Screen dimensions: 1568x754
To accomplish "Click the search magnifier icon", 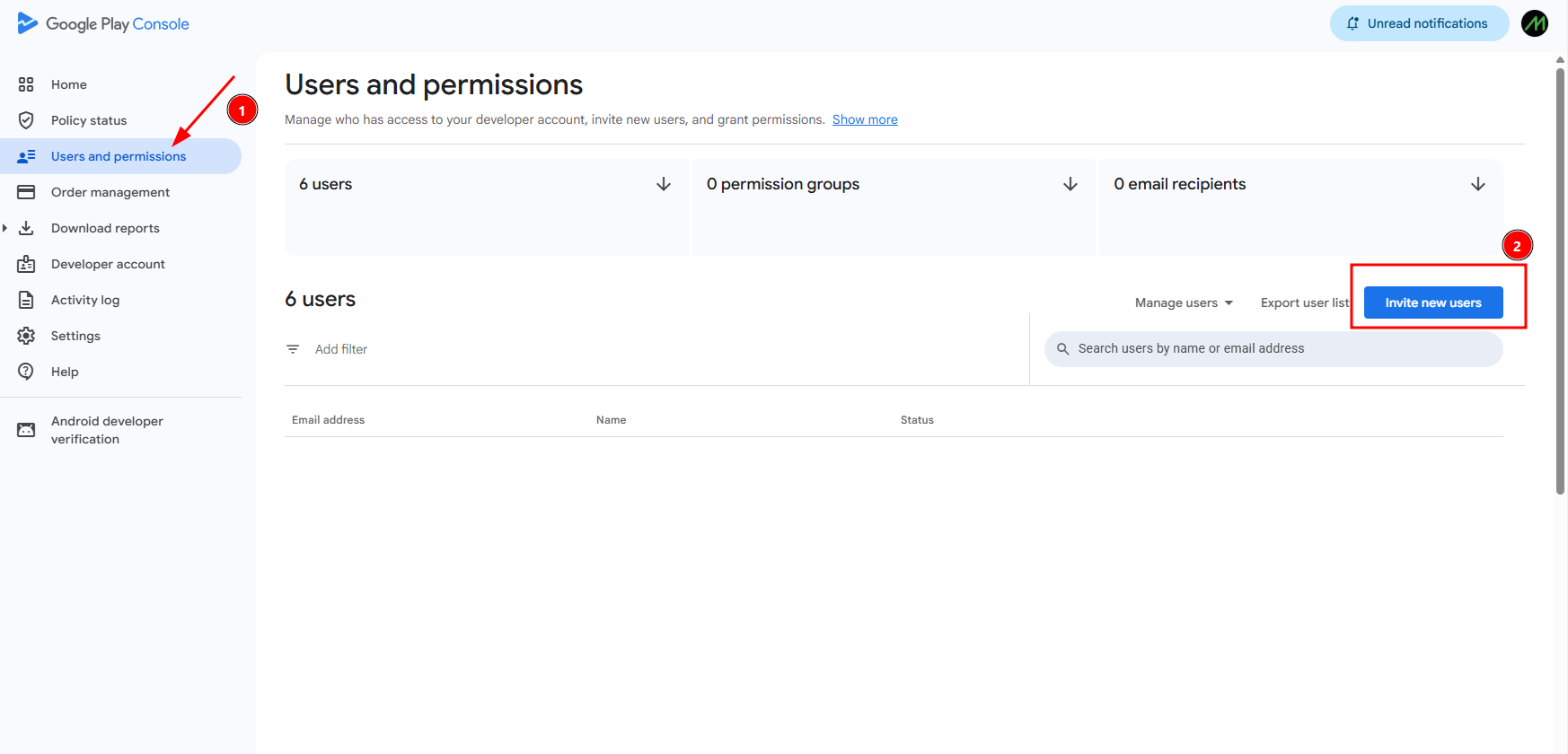I will point(1062,349).
